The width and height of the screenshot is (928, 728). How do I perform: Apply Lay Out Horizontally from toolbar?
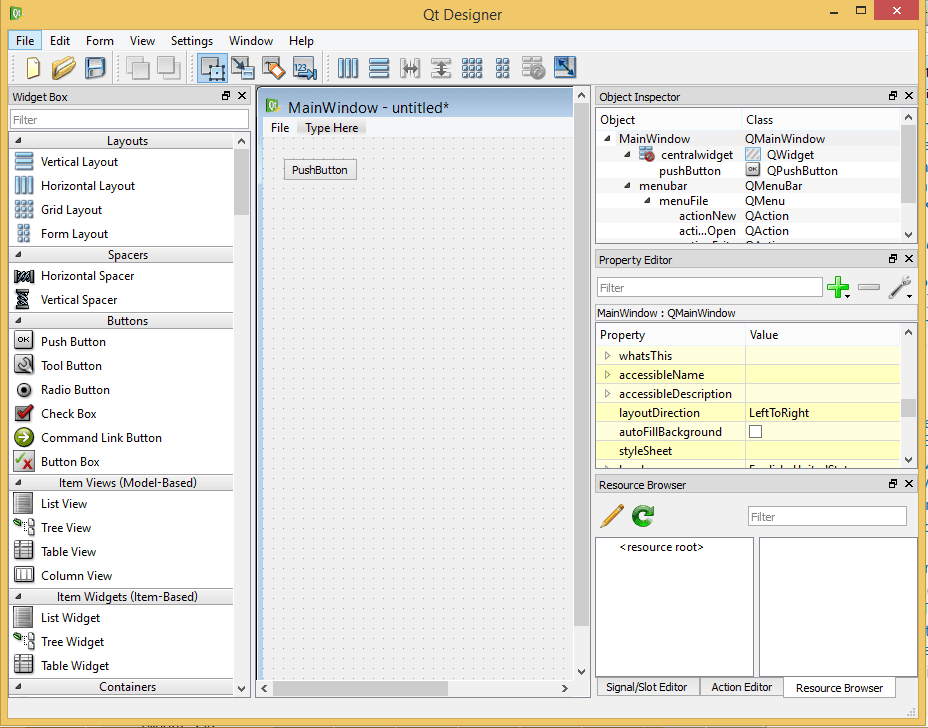348,68
